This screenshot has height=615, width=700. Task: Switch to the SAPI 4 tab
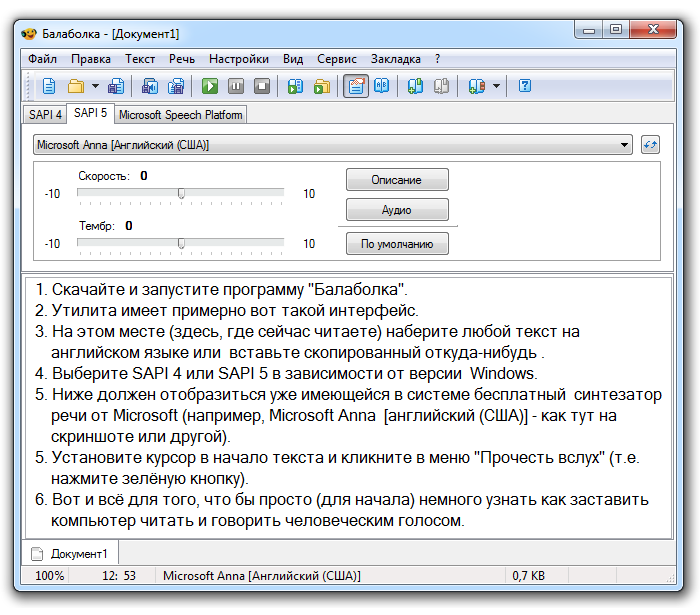pyautogui.click(x=45, y=115)
